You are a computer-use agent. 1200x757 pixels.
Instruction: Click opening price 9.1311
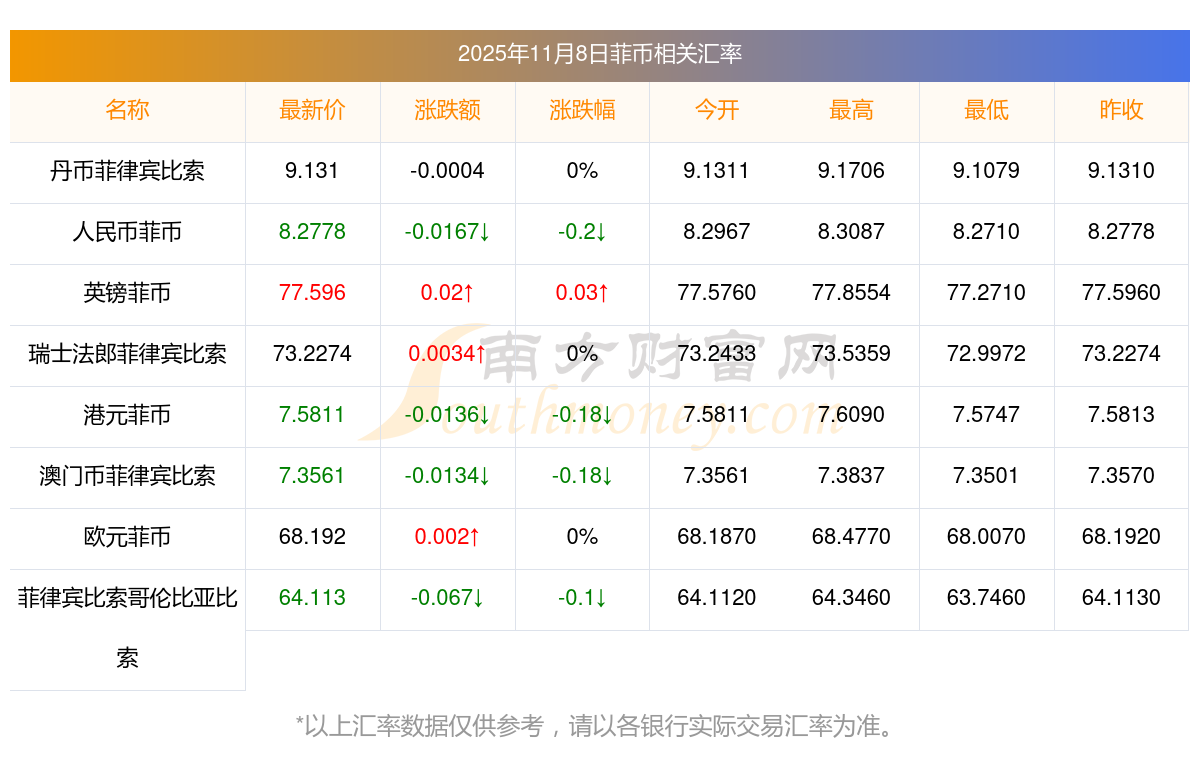pyautogui.click(x=717, y=171)
